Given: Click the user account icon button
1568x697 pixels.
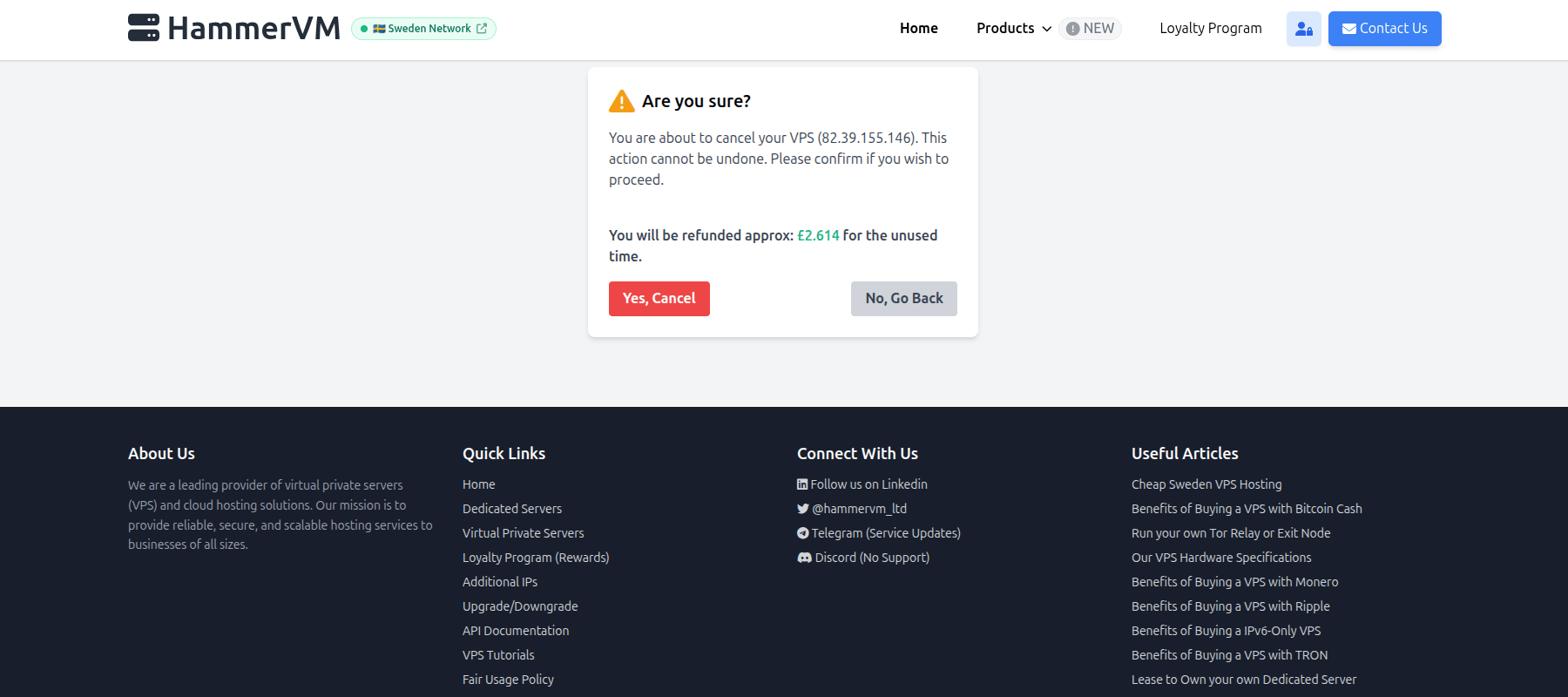Looking at the screenshot, I should tap(1303, 29).
